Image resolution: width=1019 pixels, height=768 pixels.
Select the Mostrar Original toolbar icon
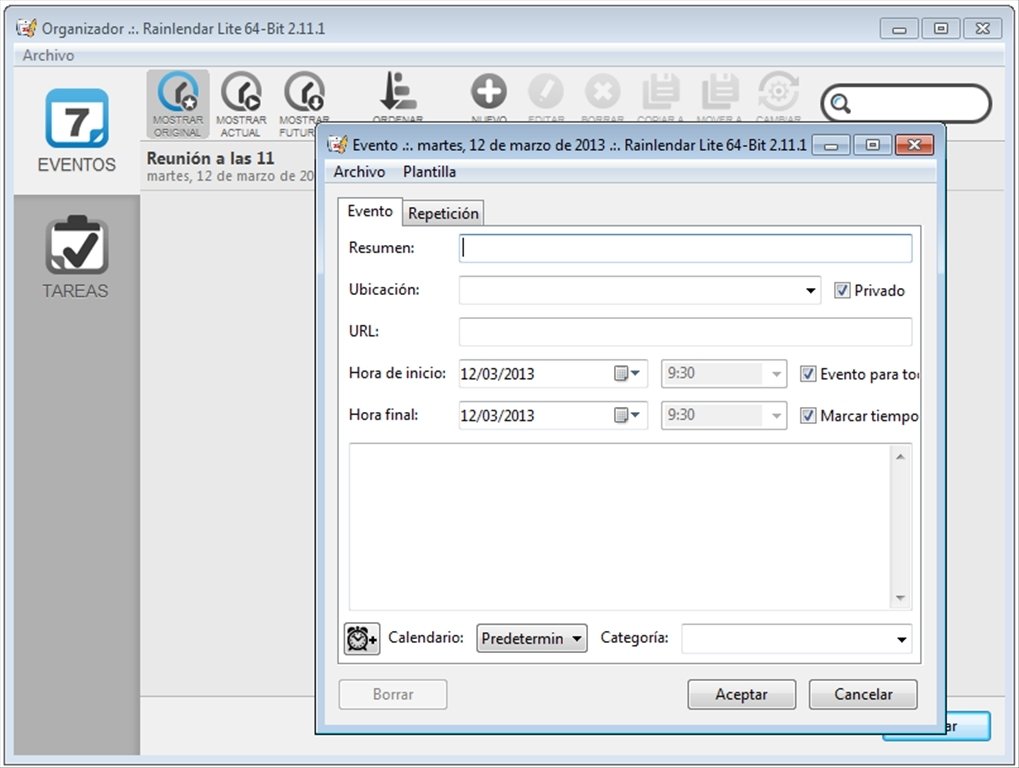(x=177, y=104)
